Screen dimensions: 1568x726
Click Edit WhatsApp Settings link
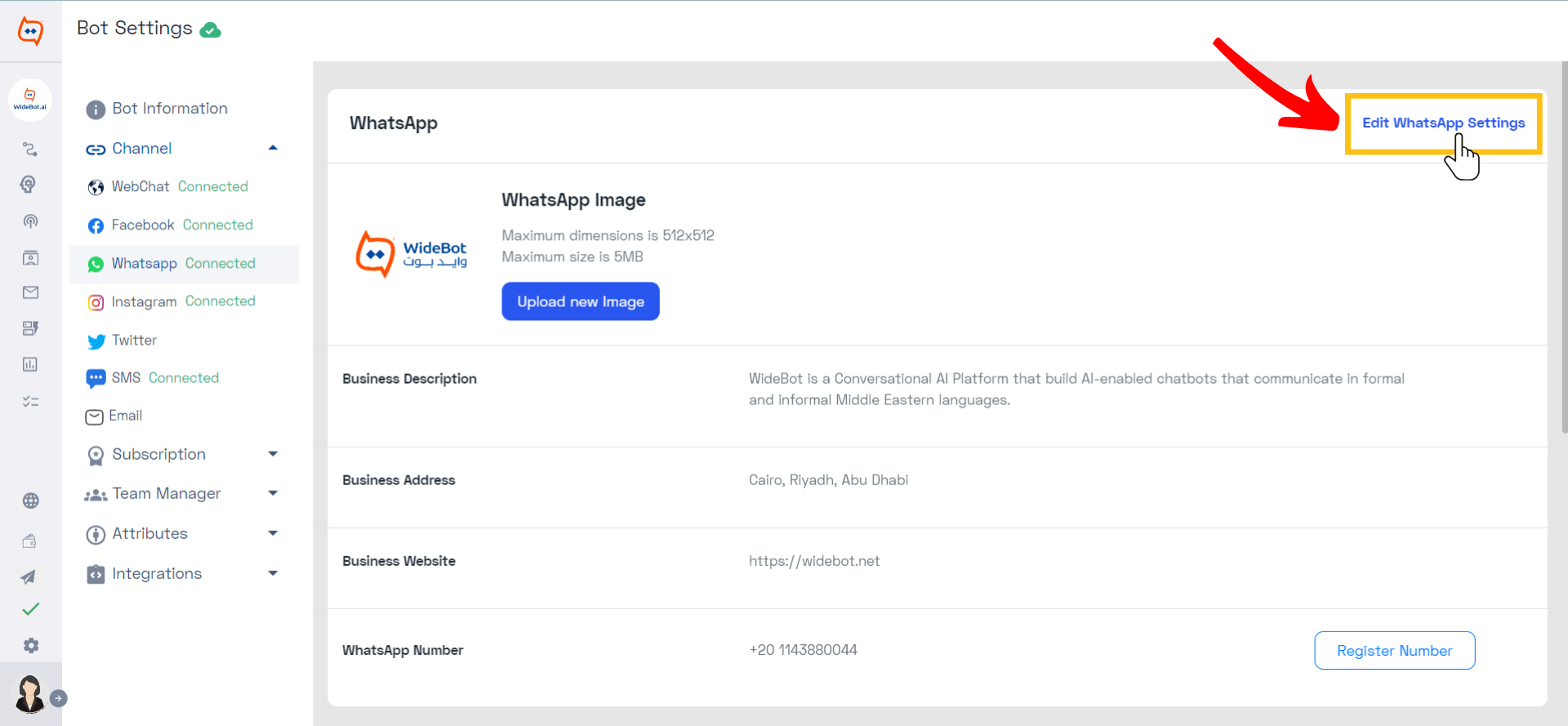tap(1443, 123)
